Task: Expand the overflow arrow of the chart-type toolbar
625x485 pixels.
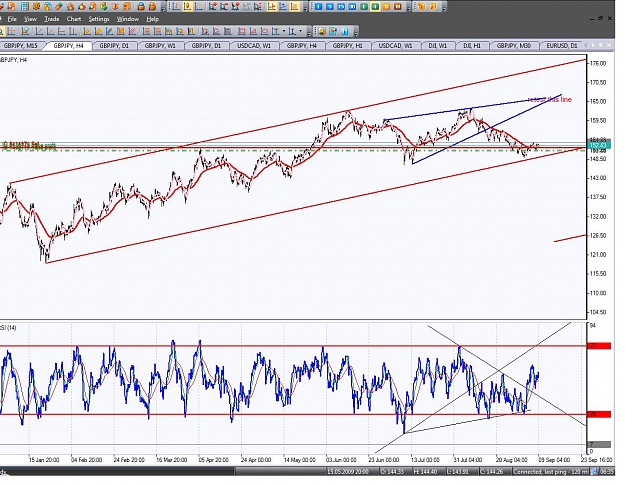Action: point(306,9)
